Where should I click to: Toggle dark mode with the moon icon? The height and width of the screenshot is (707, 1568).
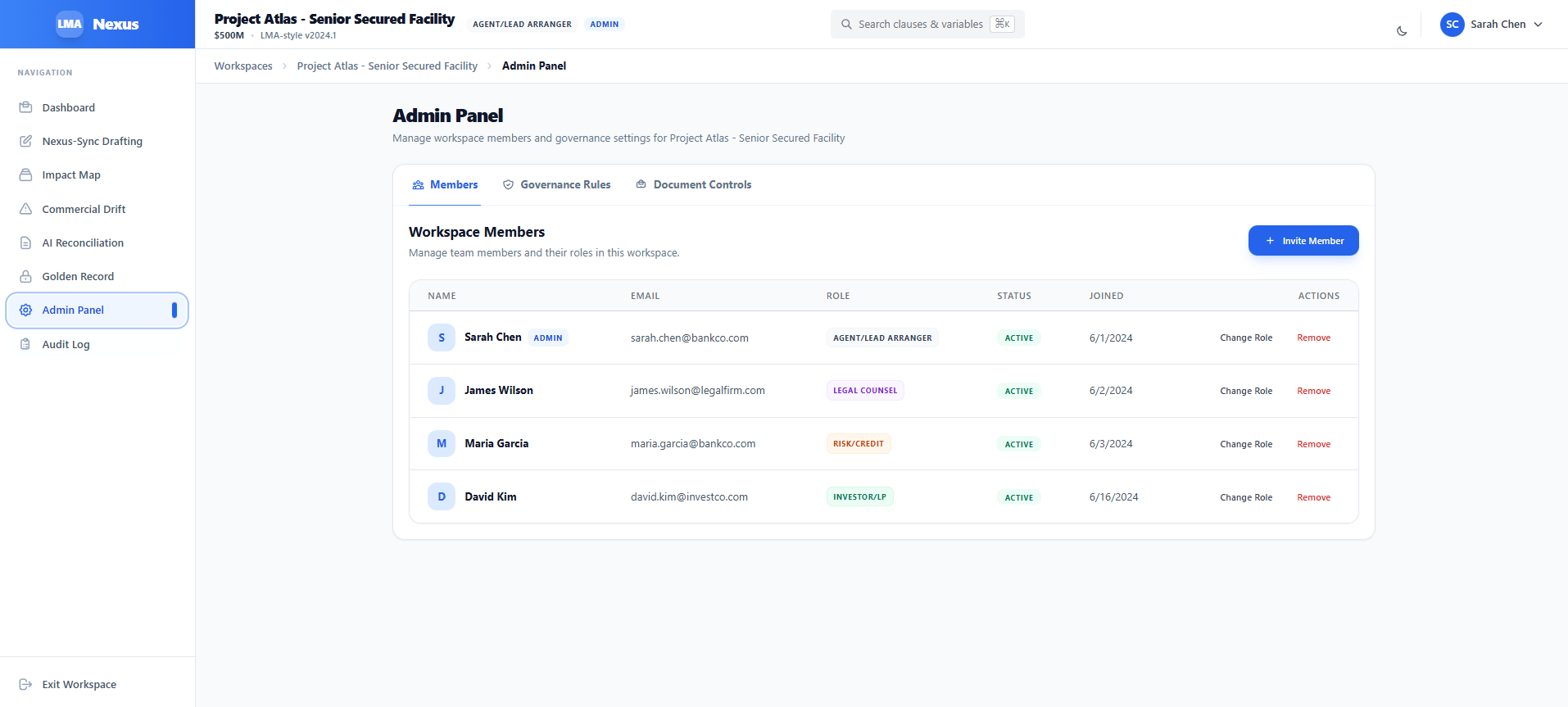[1402, 31]
